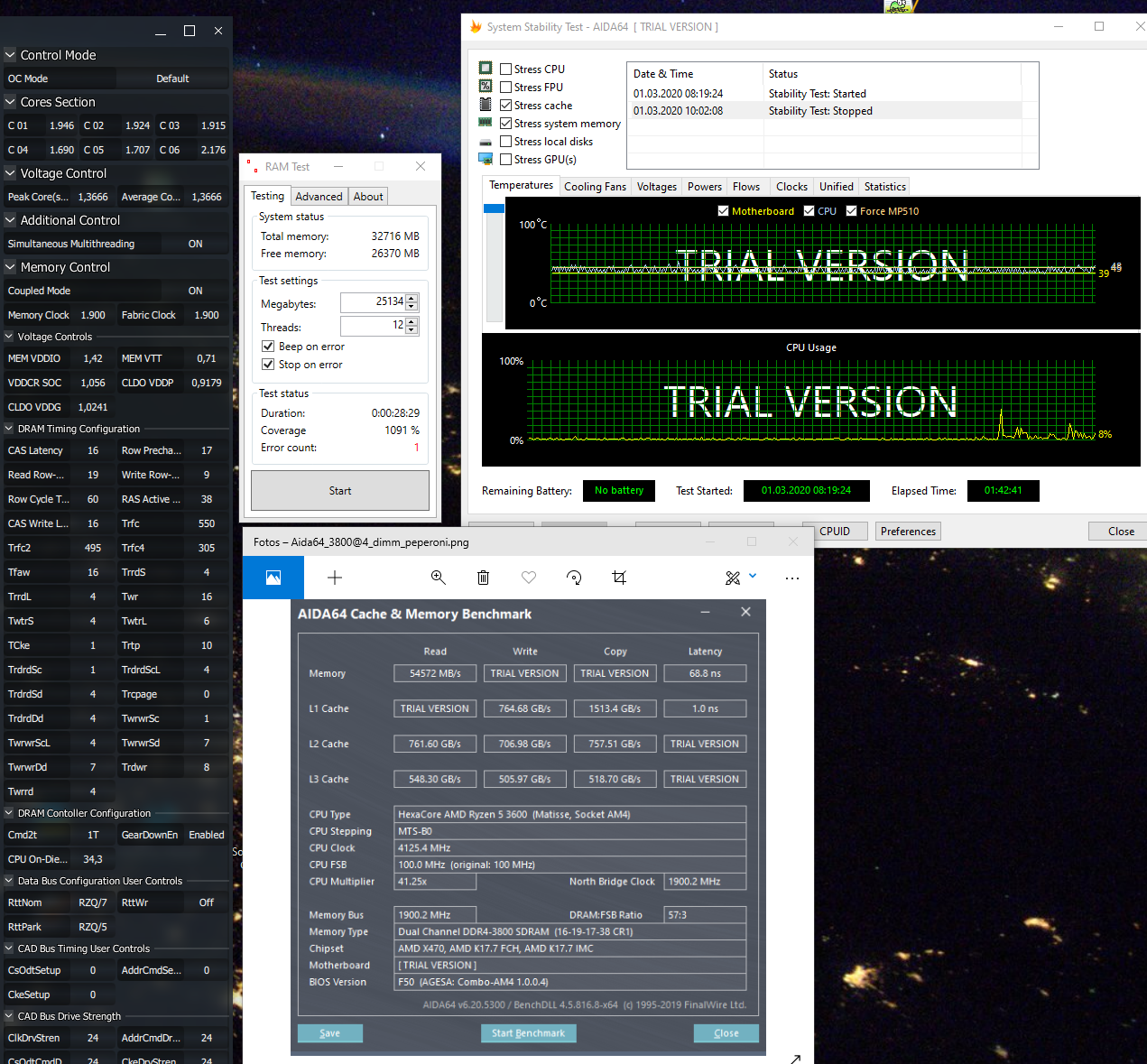This screenshot has width=1147, height=1064.
Task: Zoom in with the magnifier icon in Fotos
Action: pos(439,578)
